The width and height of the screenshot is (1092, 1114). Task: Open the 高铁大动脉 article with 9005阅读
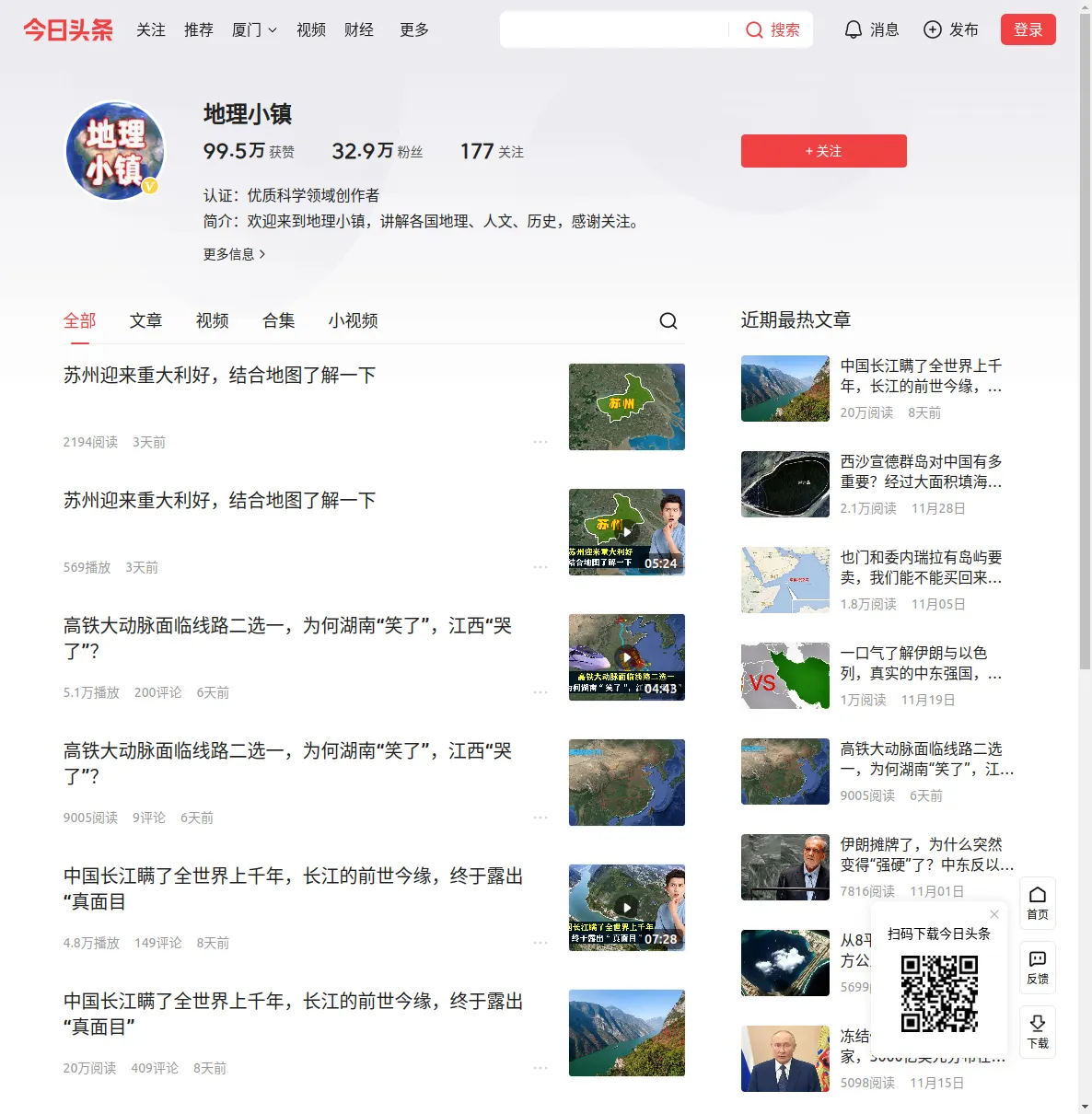288,763
